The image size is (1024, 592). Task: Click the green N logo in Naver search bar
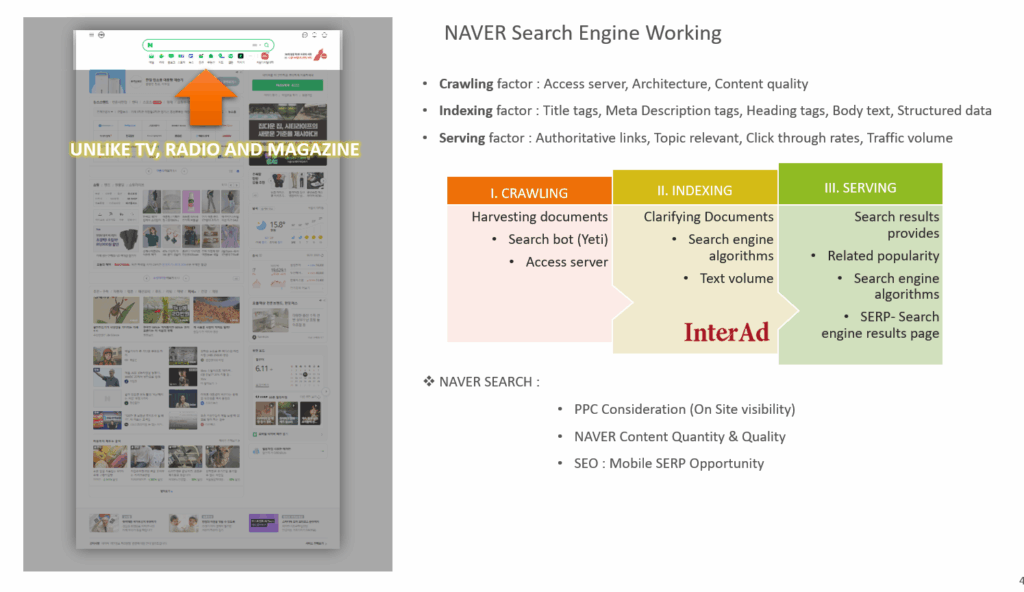click(x=150, y=45)
